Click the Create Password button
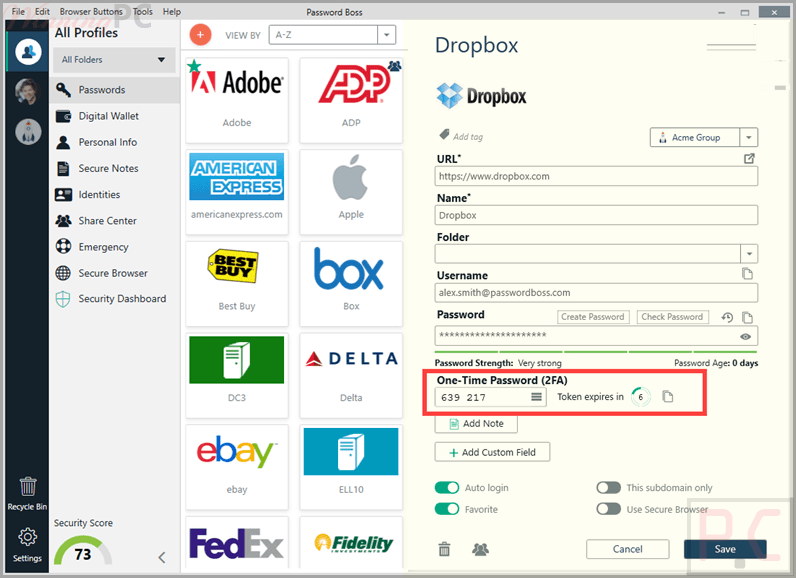This screenshot has width=796, height=578. [x=593, y=317]
